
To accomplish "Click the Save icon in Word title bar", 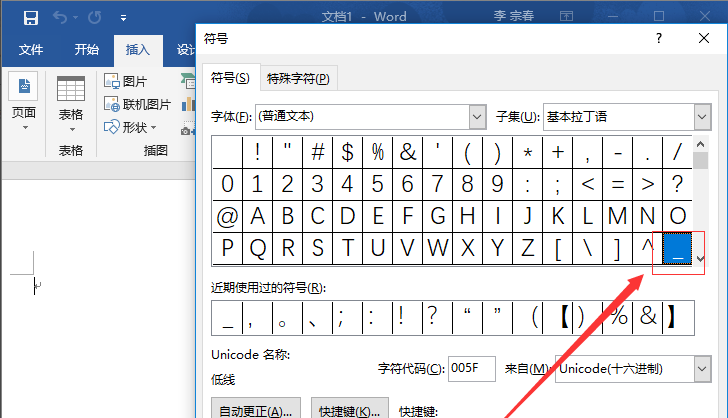I will (x=31, y=18).
